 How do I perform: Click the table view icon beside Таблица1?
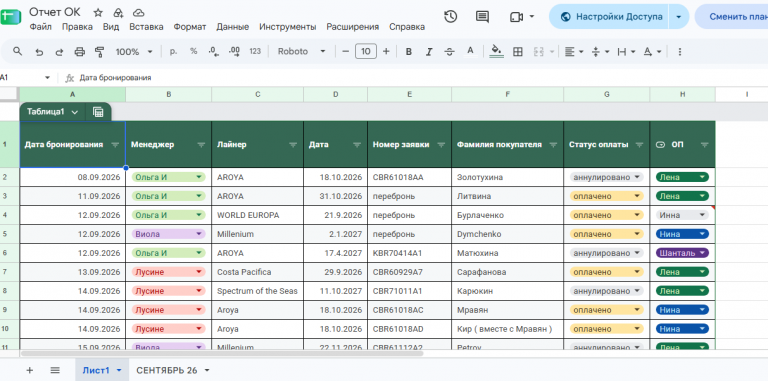click(x=98, y=112)
